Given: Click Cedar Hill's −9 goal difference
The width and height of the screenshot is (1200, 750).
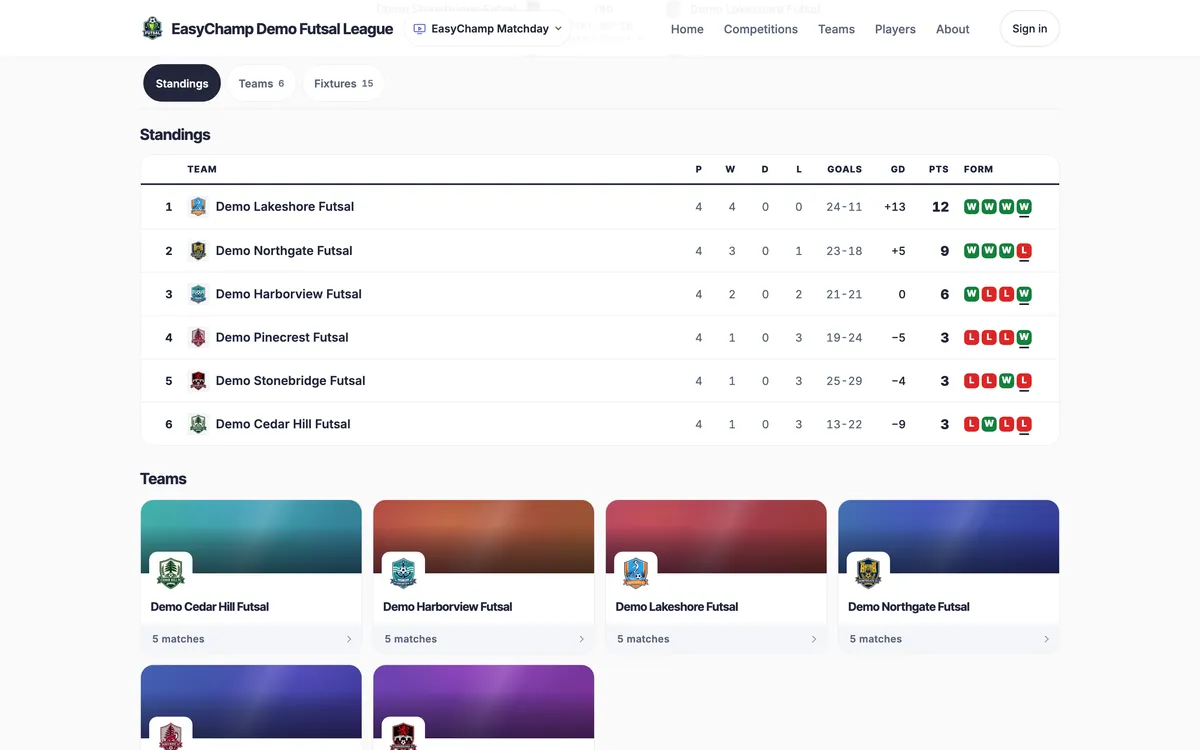Looking at the screenshot, I should (898, 424).
